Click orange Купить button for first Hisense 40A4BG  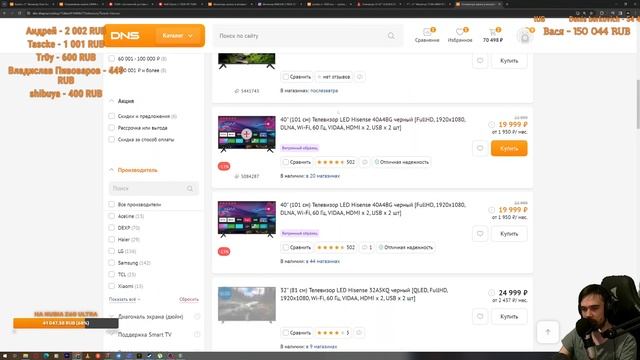coord(509,148)
